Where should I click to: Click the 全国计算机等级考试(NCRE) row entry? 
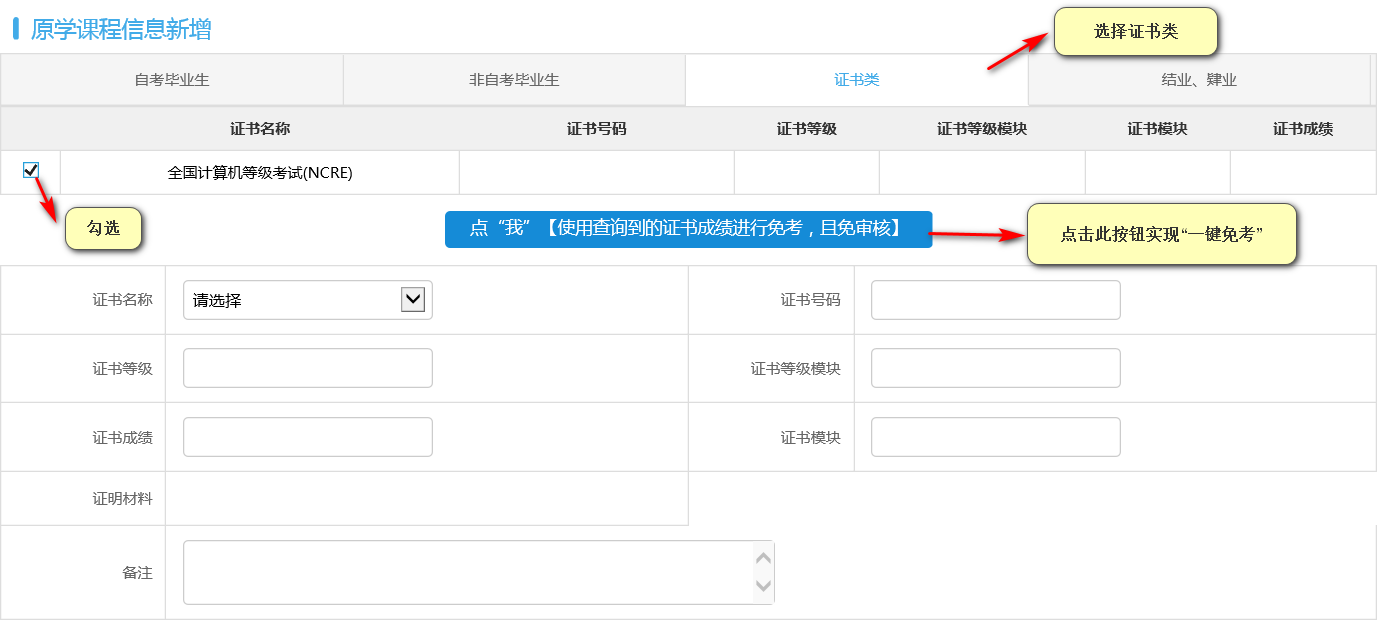point(260,173)
